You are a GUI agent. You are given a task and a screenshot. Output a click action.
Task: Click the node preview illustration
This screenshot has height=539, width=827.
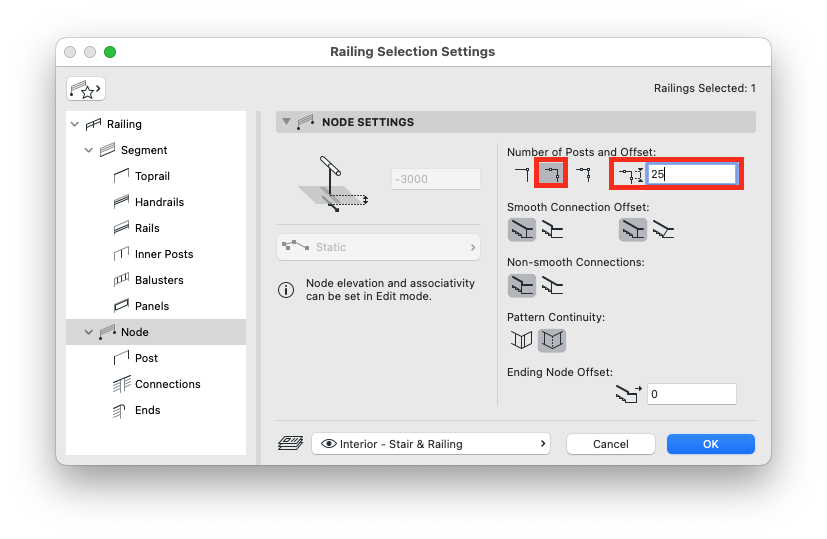[x=333, y=184]
